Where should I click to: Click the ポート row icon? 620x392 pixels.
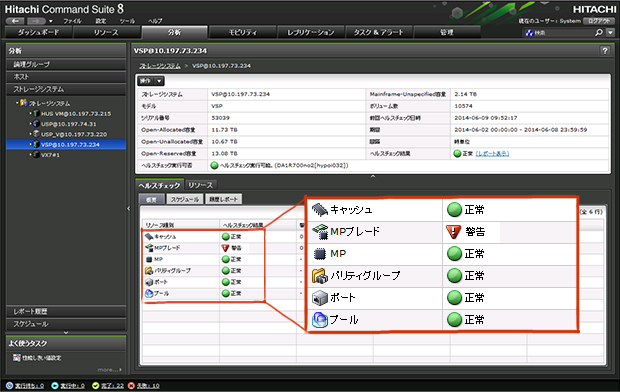[149, 282]
